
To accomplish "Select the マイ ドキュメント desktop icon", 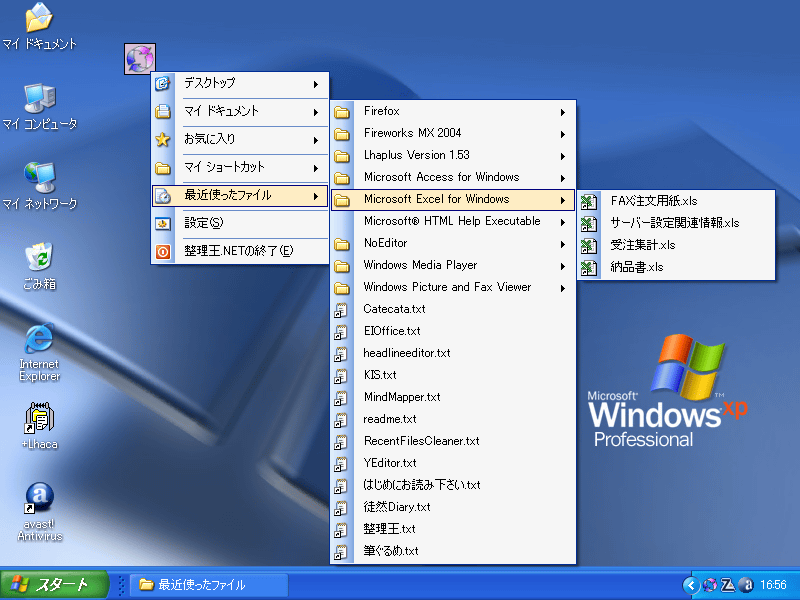I will (x=40, y=27).
